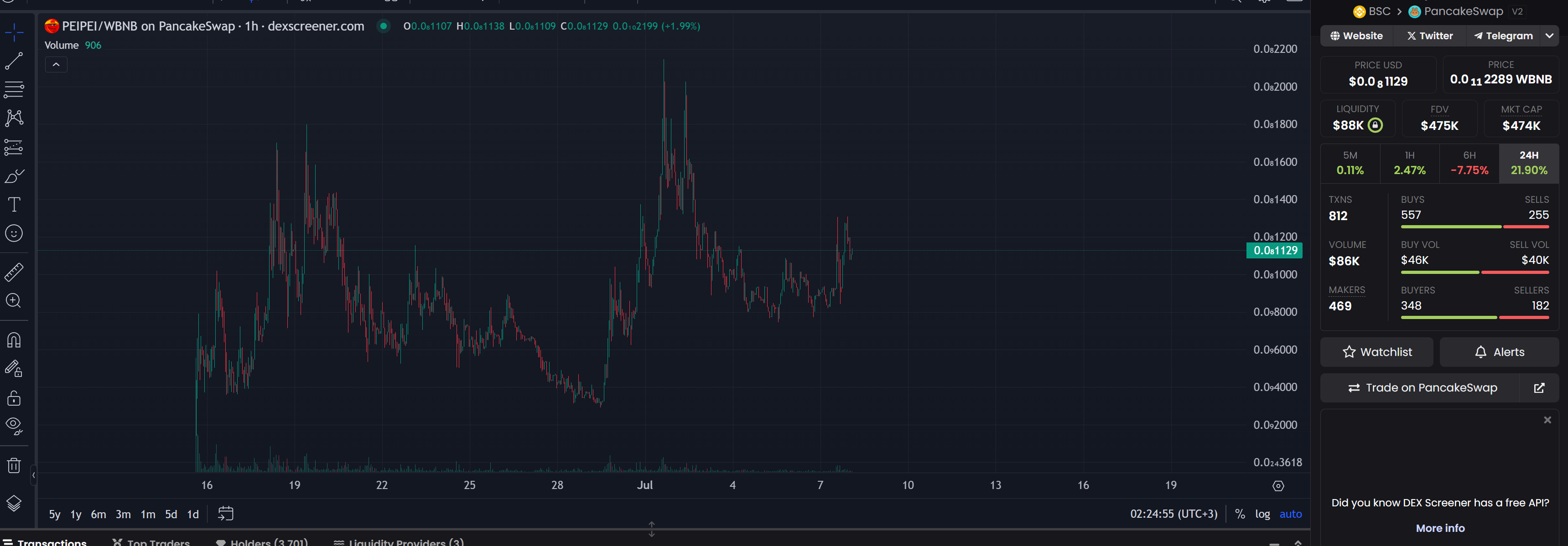Image resolution: width=1568 pixels, height=546 pixels.
Task: Toggle percent scale on price axis
Action: pyautogui.click(x=1240, y=514)
